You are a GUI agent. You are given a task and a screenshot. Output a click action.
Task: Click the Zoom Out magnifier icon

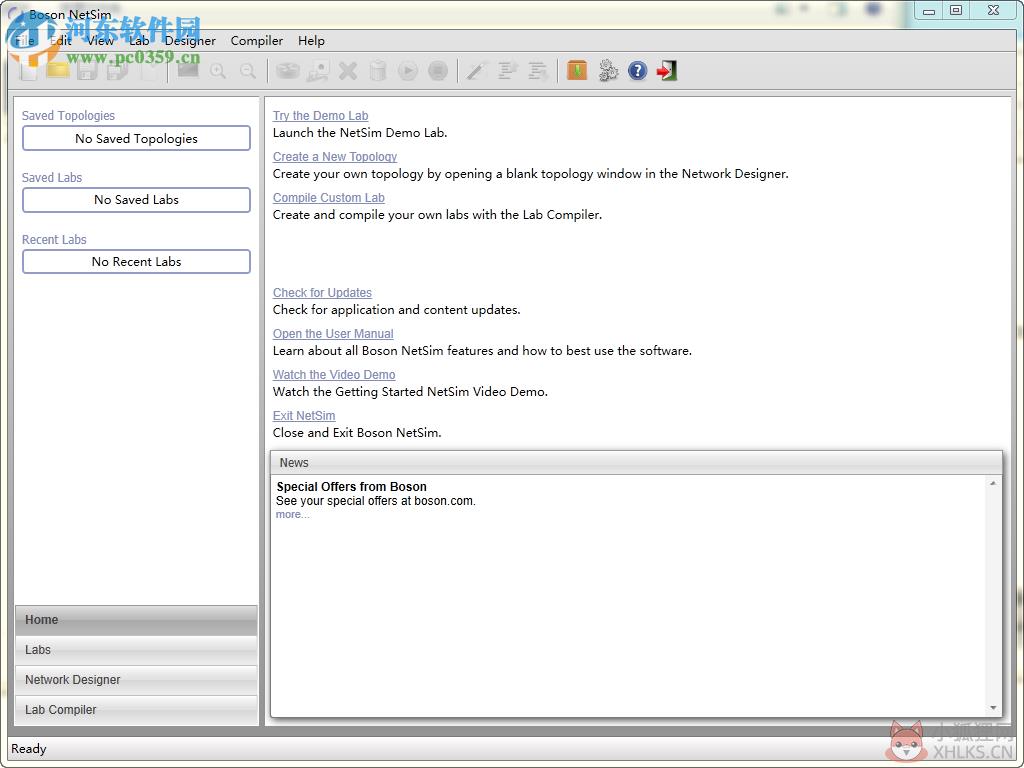click(x=248, y=71)
